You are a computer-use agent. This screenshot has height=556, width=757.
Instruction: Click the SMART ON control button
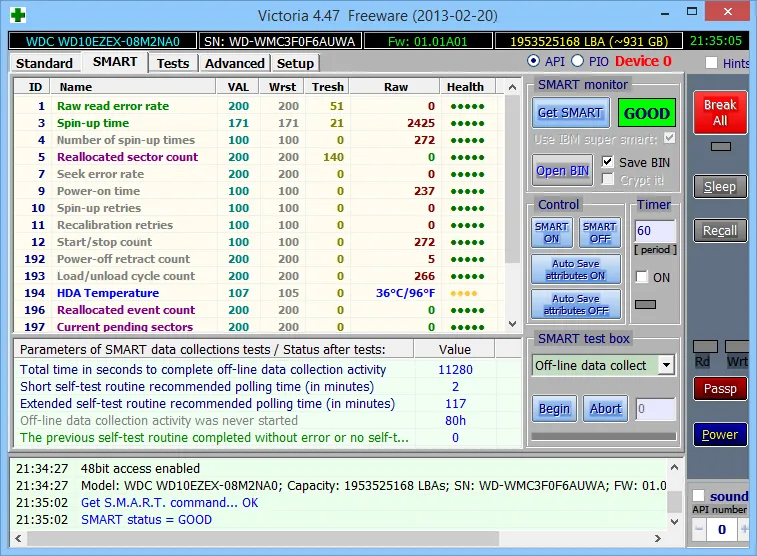point(551,233)
